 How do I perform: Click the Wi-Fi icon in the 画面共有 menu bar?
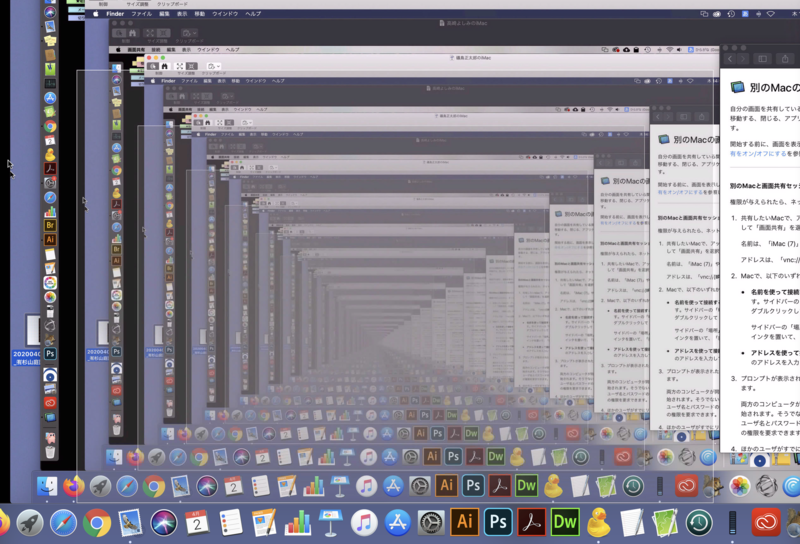(669, 50)
